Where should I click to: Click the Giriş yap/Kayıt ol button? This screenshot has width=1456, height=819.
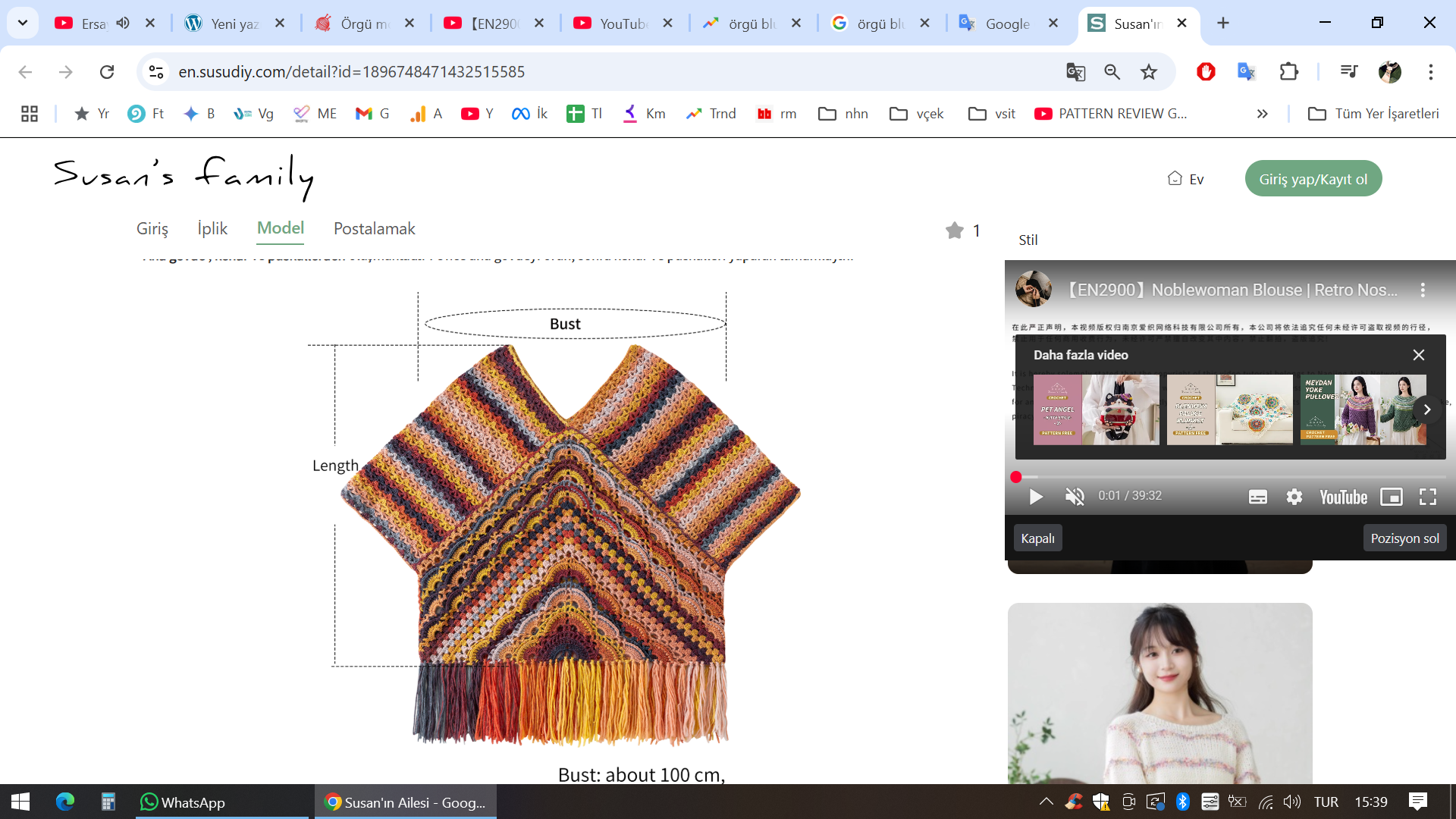click(x=1313, y=179)
